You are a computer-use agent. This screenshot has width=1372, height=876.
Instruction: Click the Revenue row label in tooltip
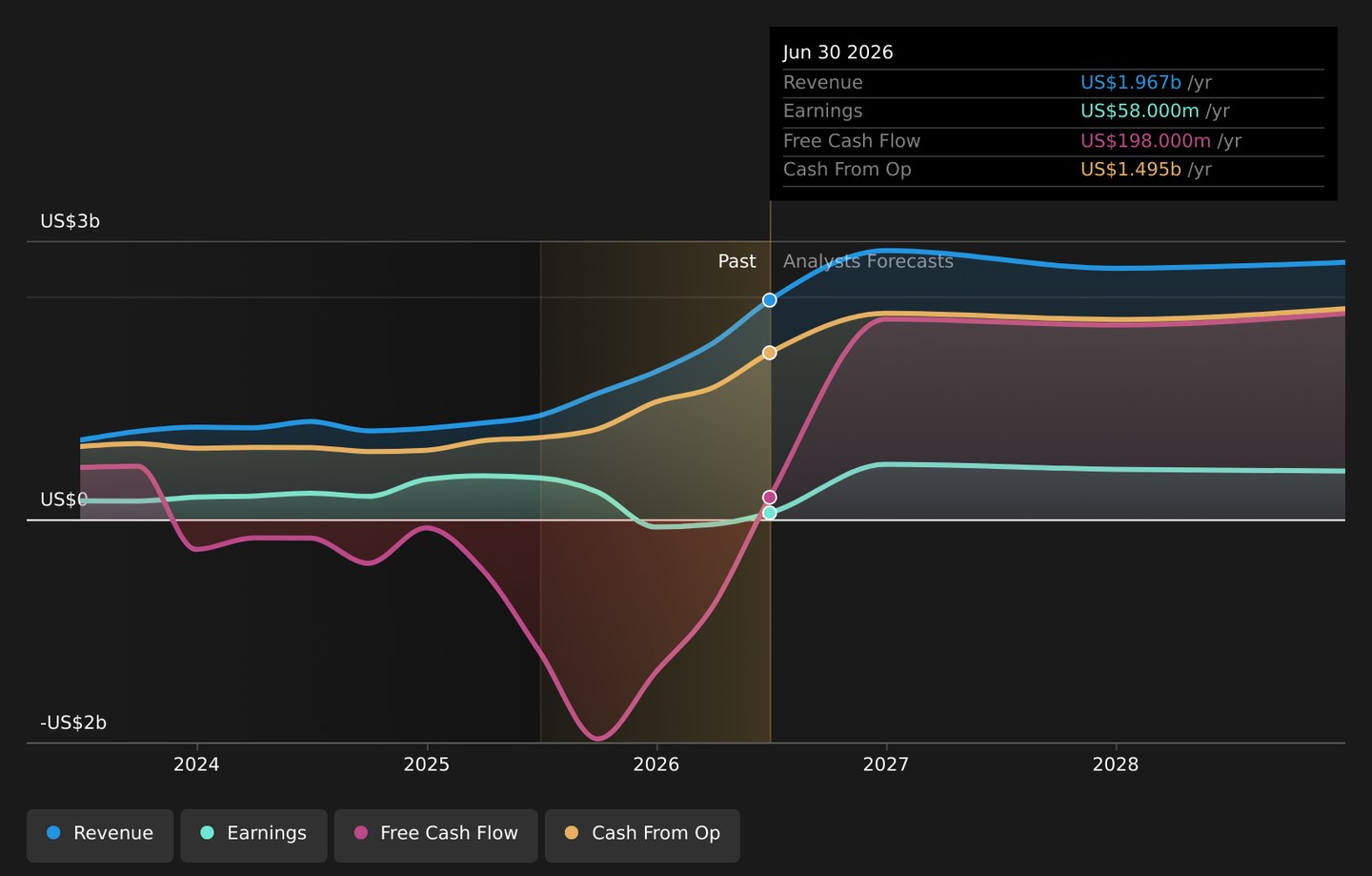pyautogui.click(x=823, y=83)
